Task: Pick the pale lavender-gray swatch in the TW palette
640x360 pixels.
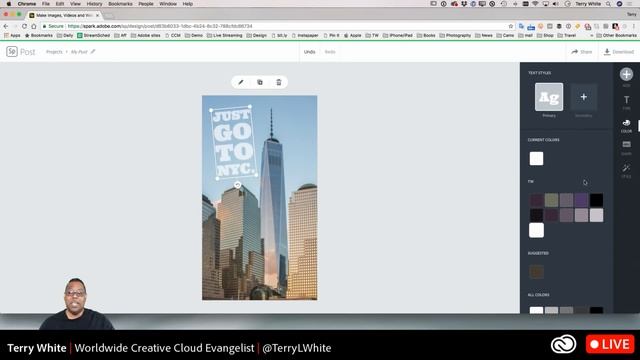Action: (596, 215)
